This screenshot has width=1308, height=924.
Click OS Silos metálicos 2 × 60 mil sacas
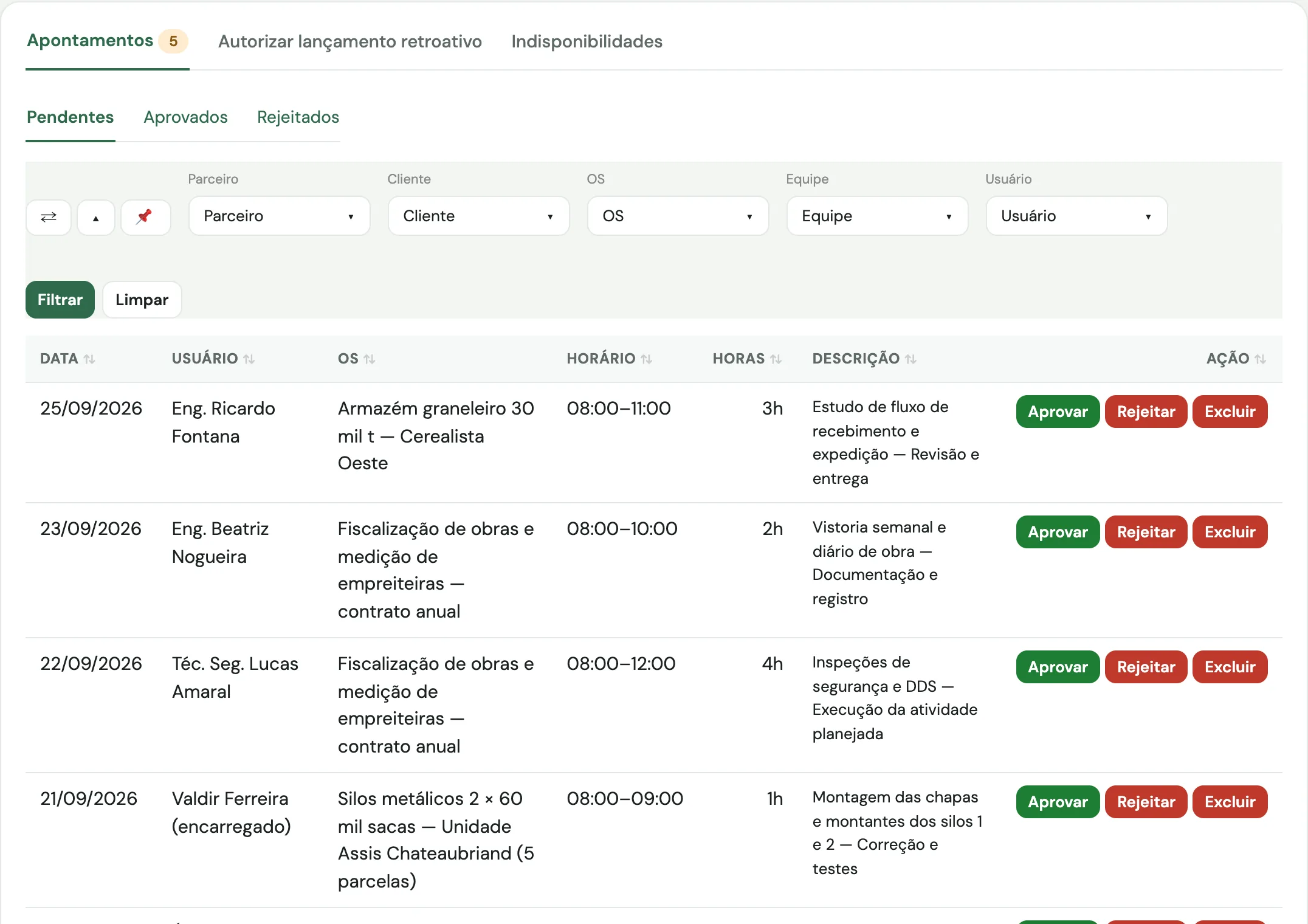[x=436, y=840]
